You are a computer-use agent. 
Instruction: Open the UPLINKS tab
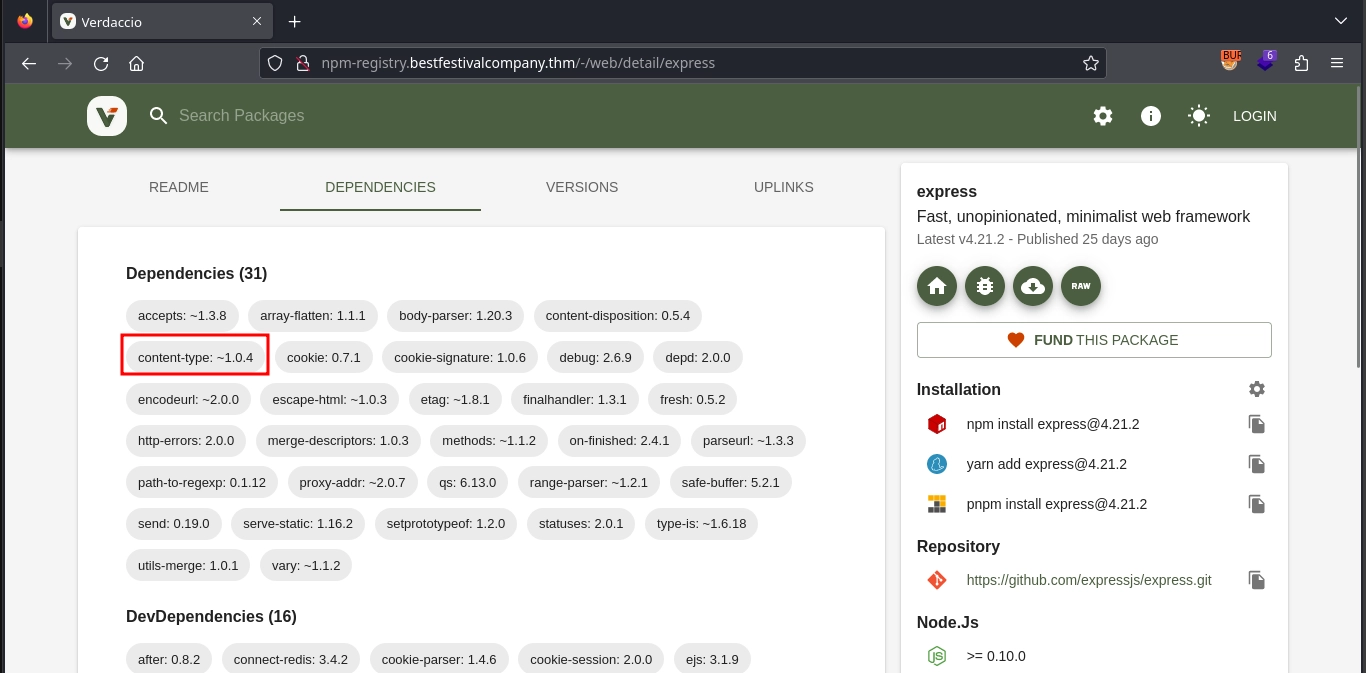click(784, 187)
